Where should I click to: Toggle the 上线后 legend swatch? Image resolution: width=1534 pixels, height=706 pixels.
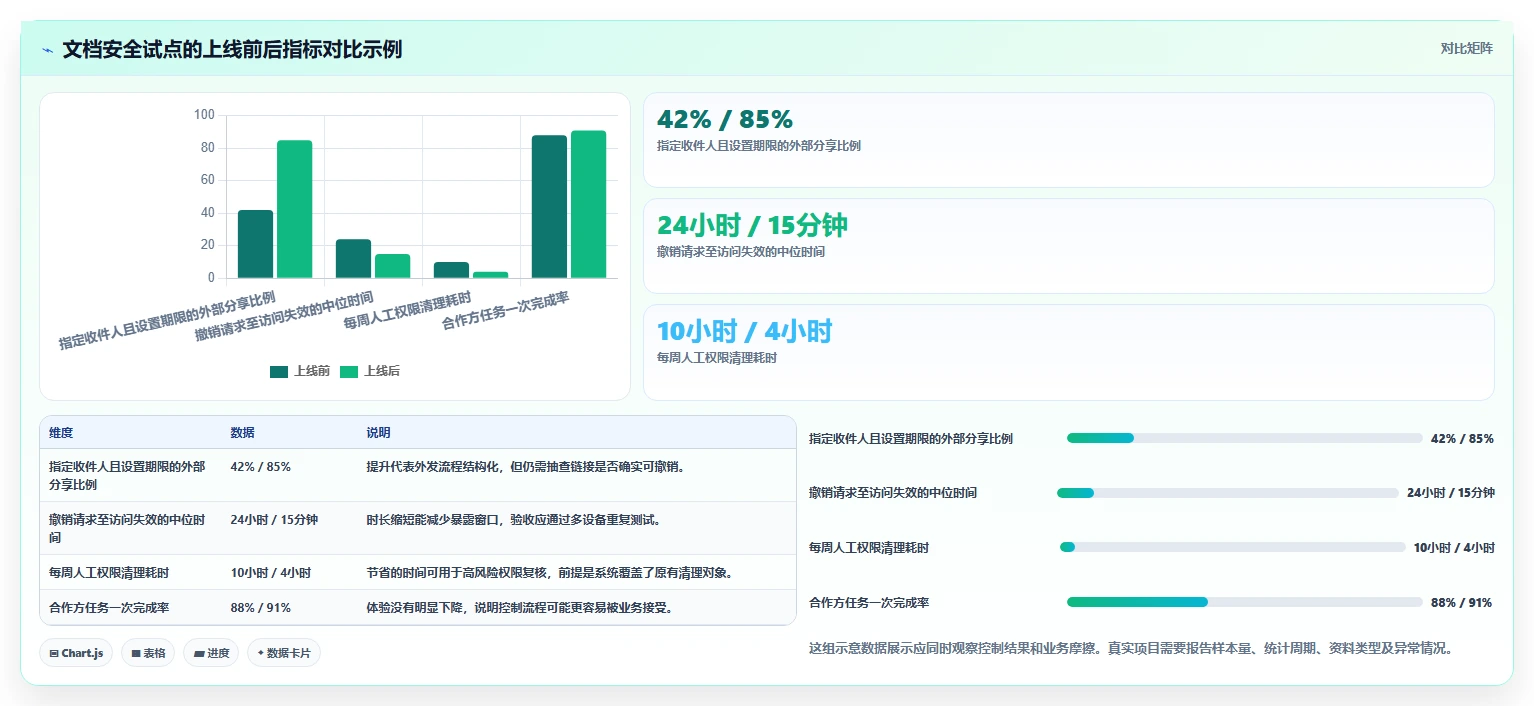(349, 371)
